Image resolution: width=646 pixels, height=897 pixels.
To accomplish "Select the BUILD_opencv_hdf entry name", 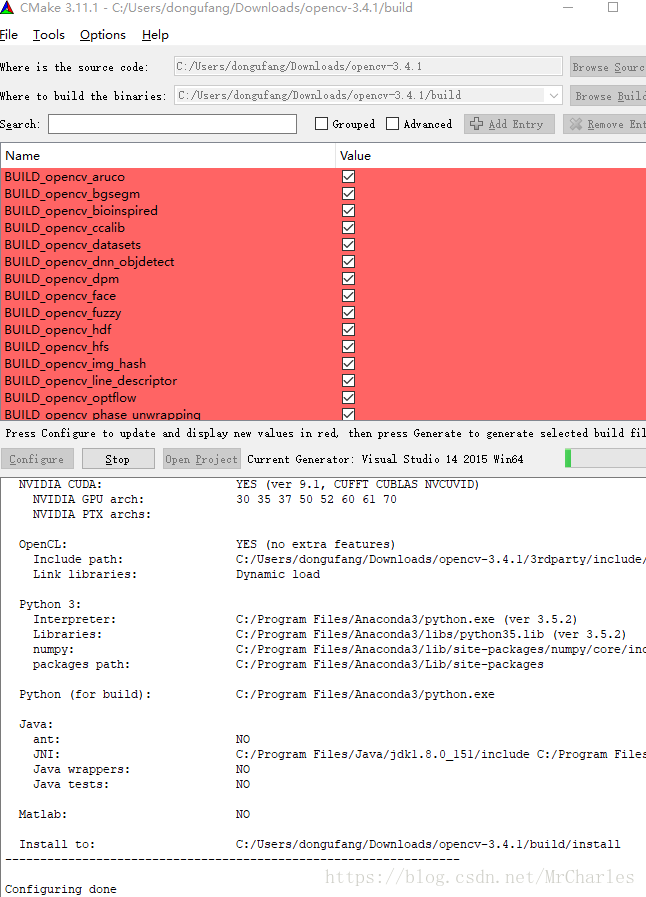I will [x=58, y=330].
